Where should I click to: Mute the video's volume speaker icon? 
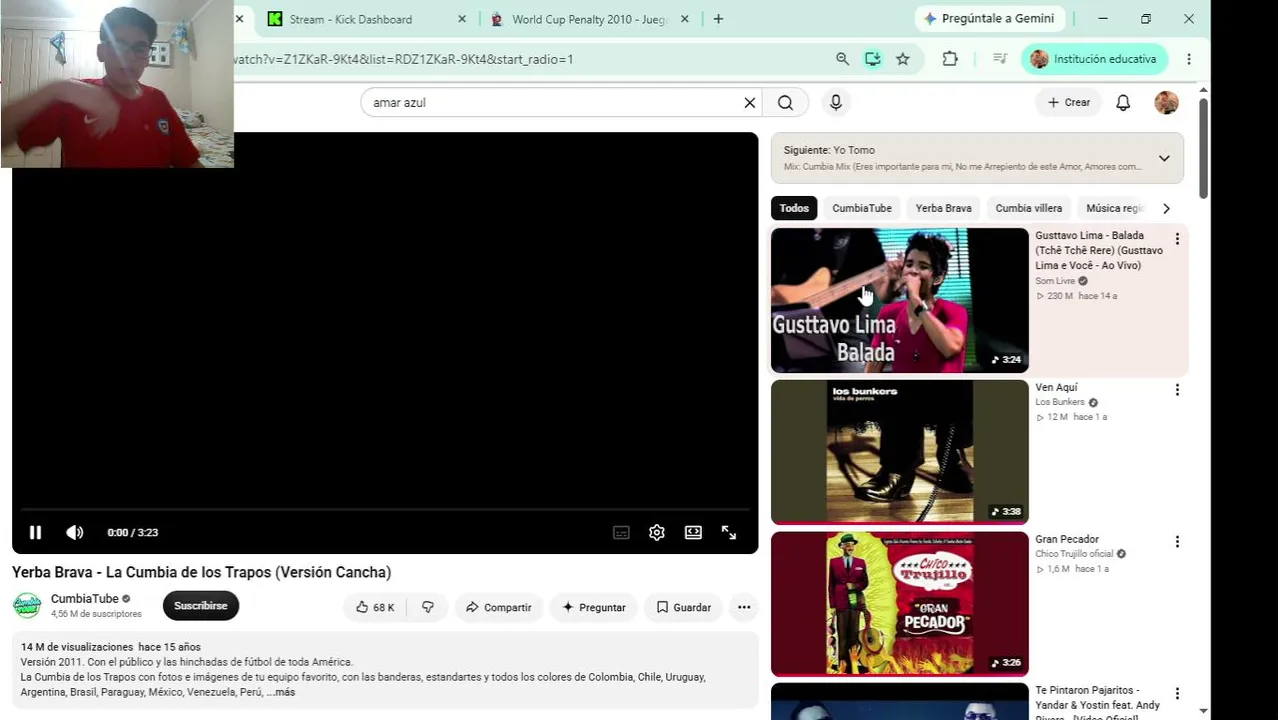pyautogui.click(x=75, y=533)
